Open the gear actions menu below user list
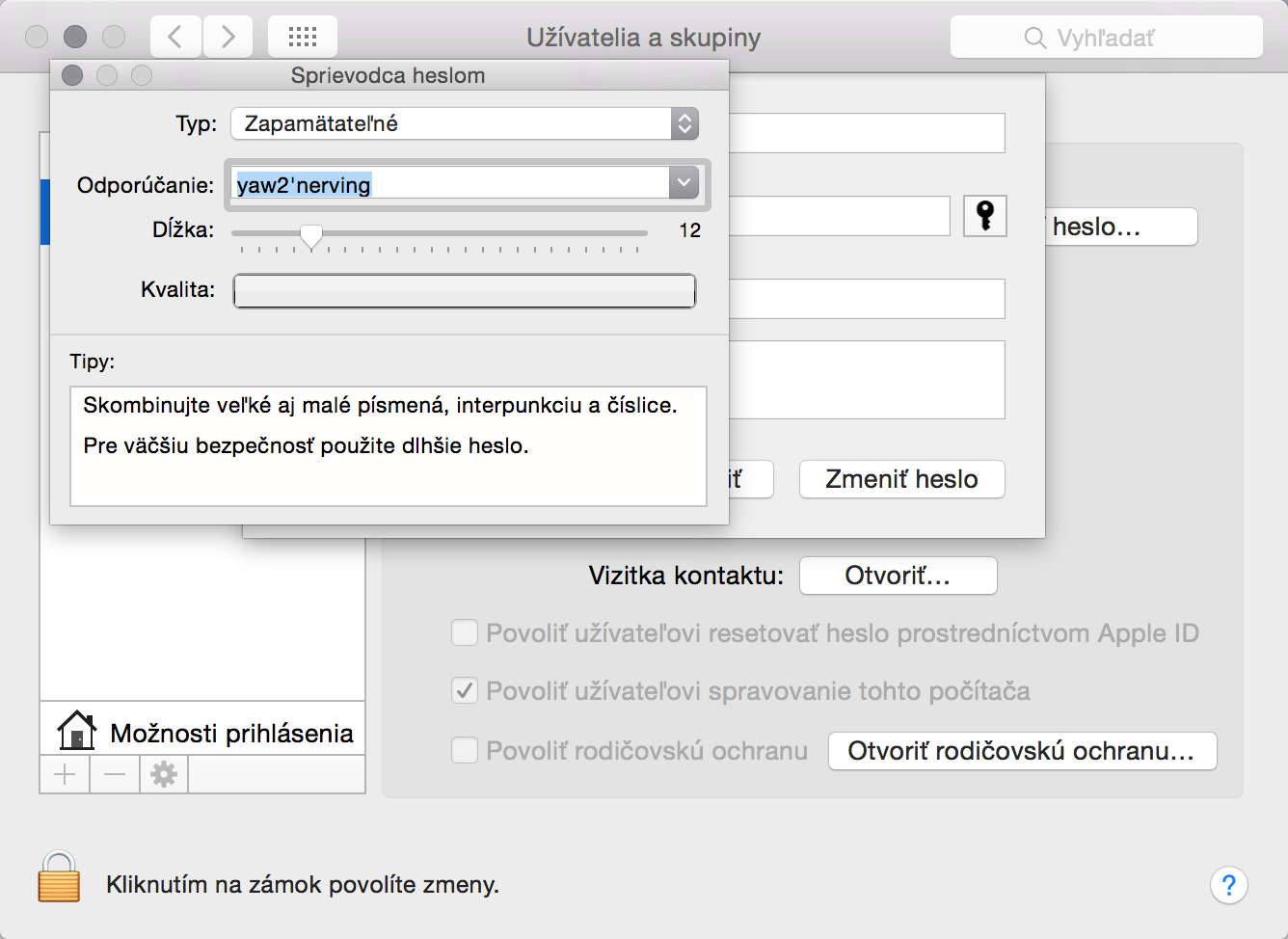The width and height of the screenshot is (1288, 939). (x=164, y=774)
